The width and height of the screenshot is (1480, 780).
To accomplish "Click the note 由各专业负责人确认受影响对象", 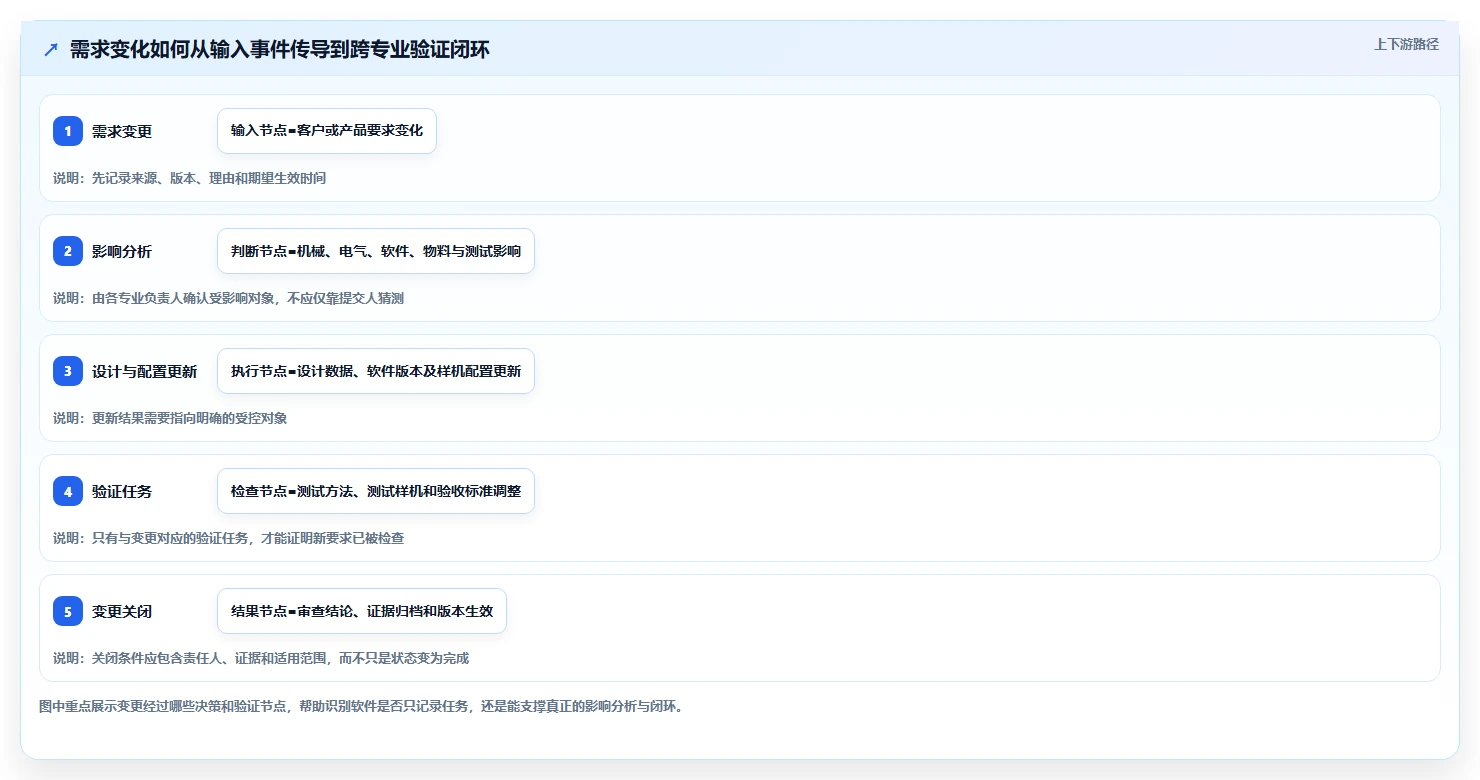I will [x=228, y=298].
